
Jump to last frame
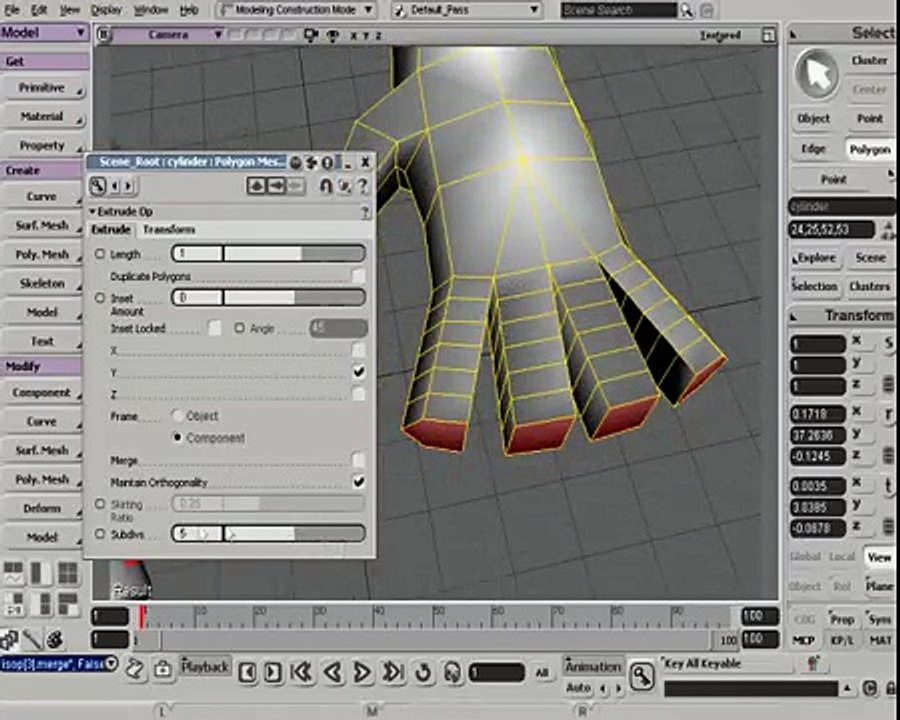click(393, 672)
